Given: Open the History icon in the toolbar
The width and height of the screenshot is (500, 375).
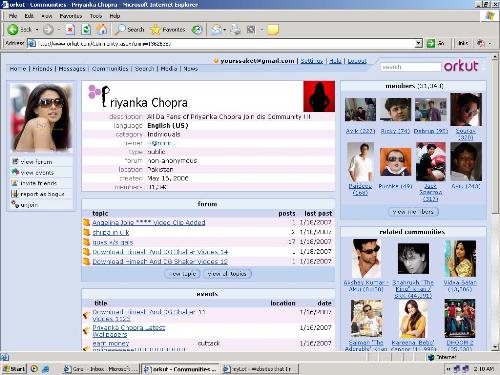Looking at the screenshot, I should (197, 30).
